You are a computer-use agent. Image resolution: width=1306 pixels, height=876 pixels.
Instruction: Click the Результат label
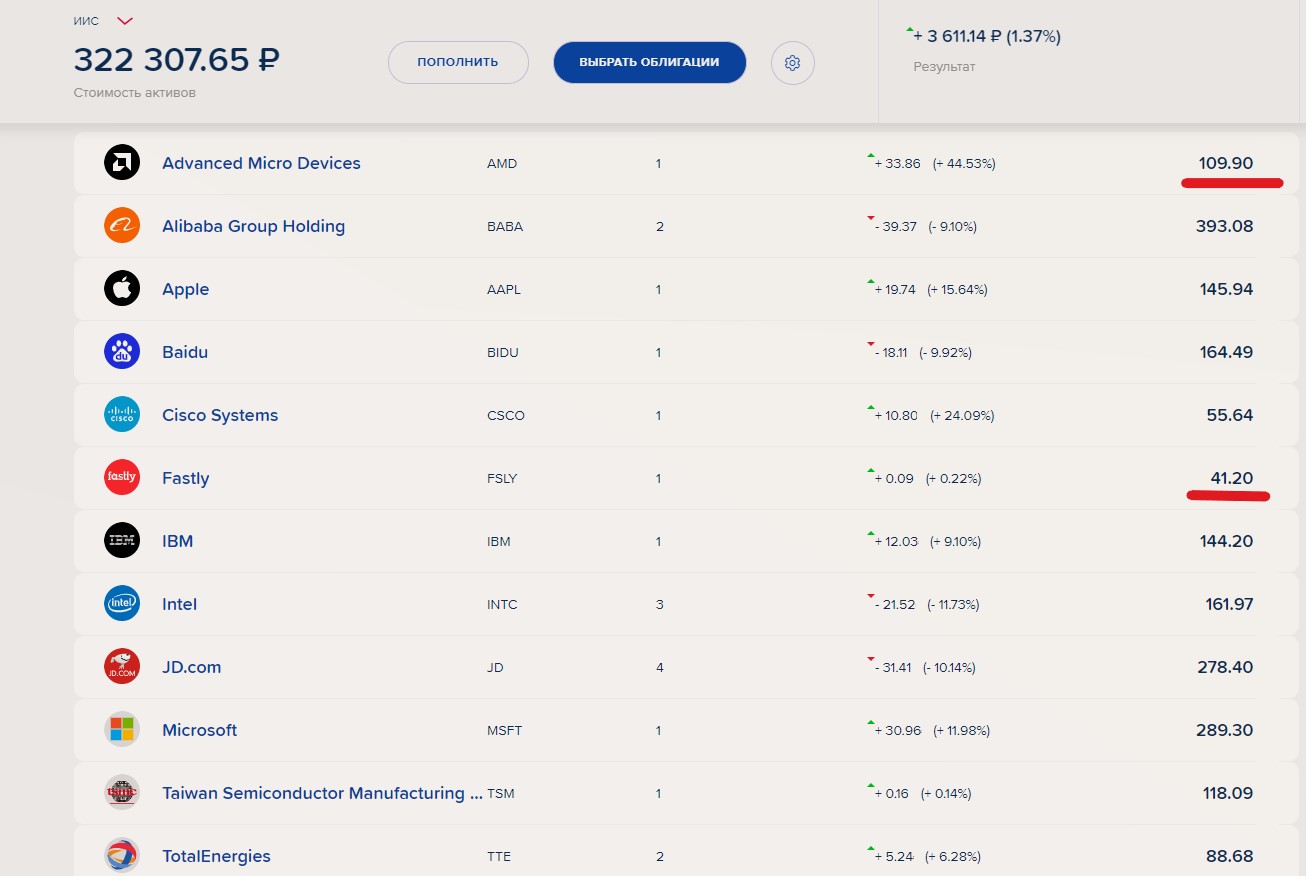tap(944, 67)
